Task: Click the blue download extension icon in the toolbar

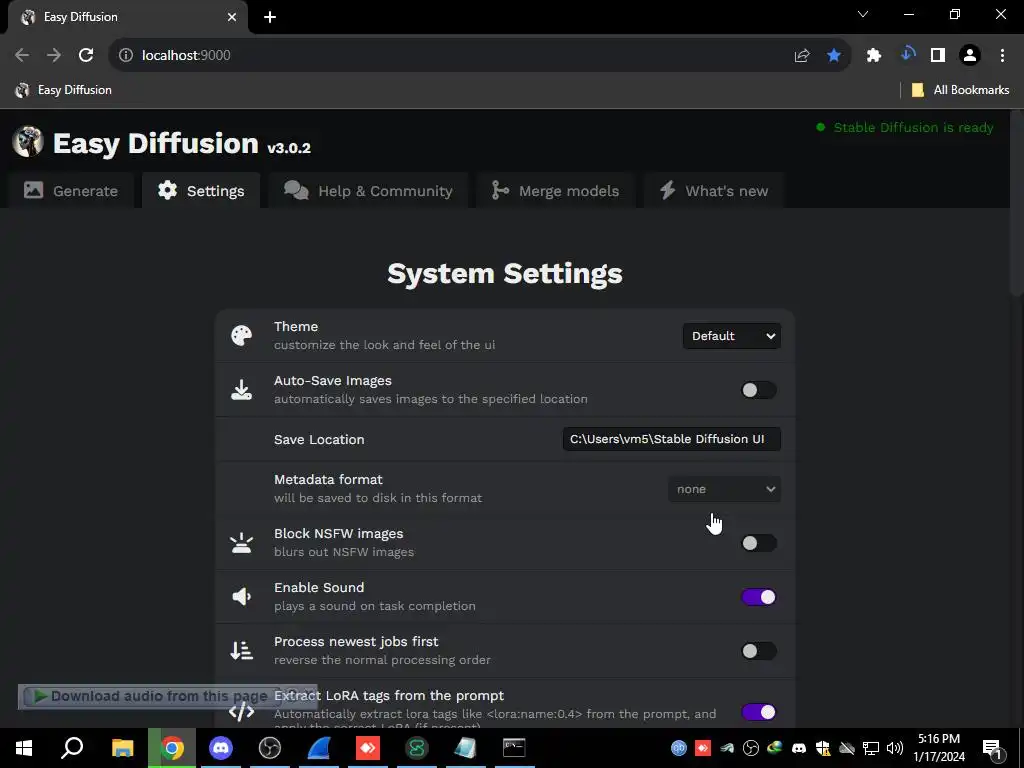Action: point(907,55)
